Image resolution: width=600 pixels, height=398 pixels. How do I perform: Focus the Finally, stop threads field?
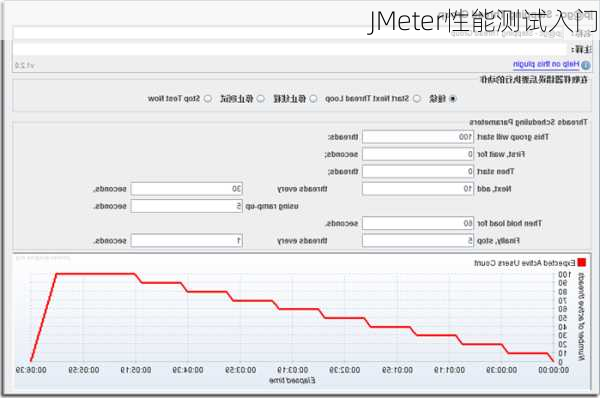(x=418, y=241)
